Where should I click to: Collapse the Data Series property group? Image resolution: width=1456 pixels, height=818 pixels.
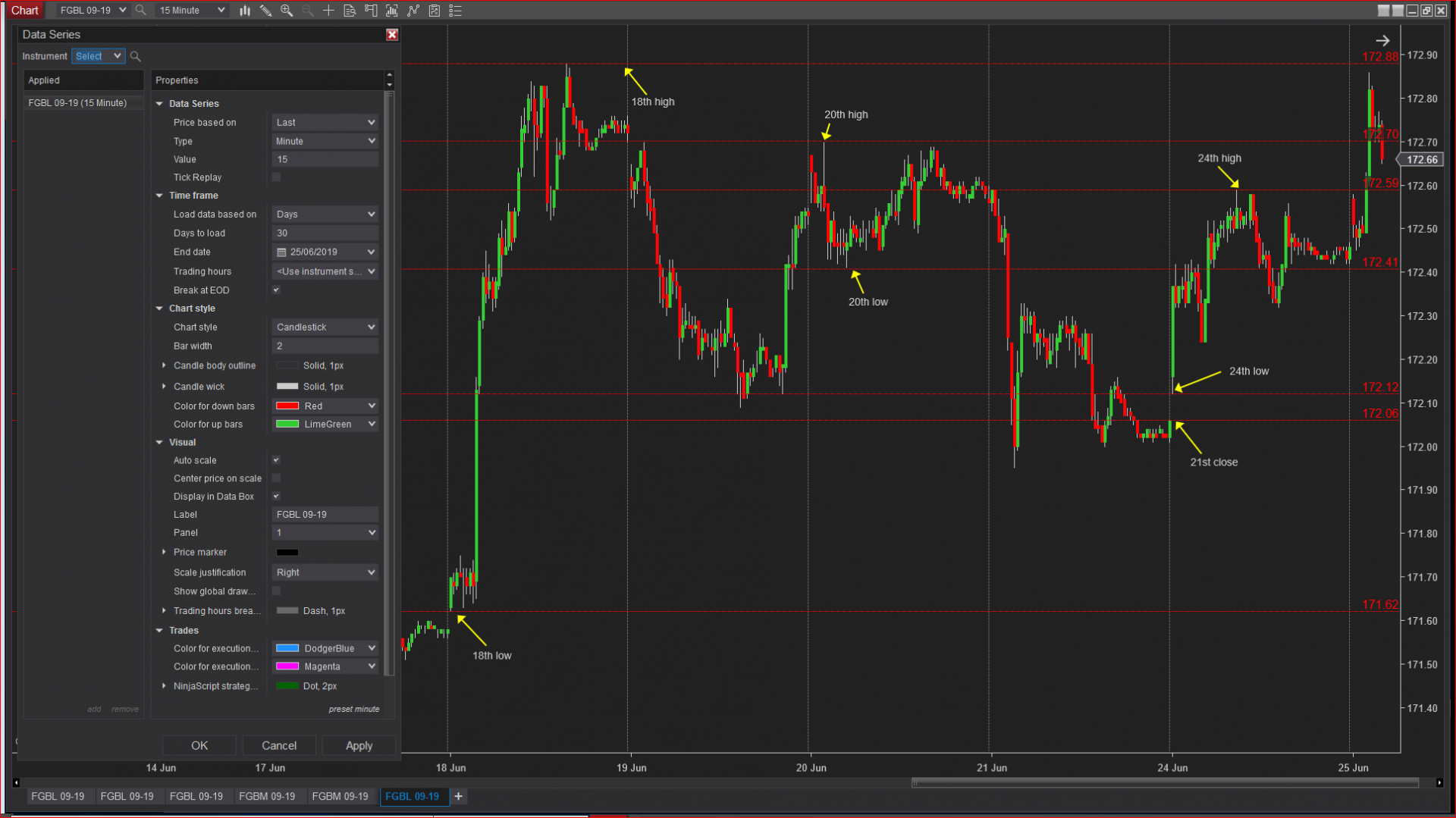[x=159, y=104]
